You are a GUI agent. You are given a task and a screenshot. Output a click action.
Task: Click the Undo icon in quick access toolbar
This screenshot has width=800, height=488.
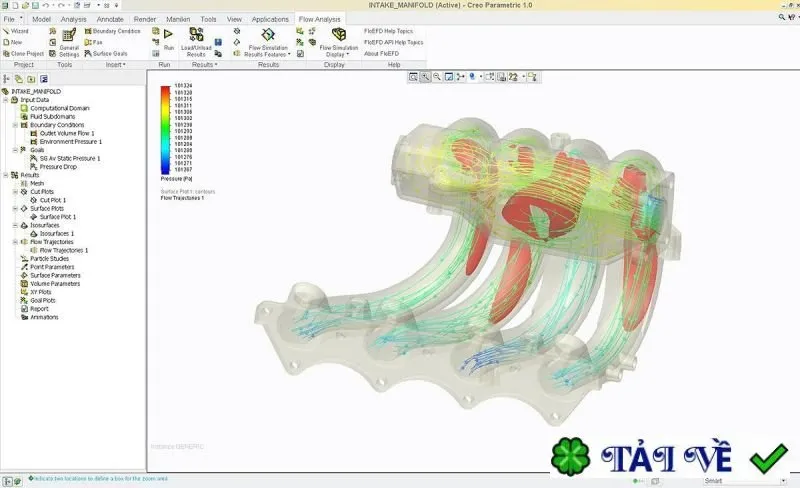46,5
